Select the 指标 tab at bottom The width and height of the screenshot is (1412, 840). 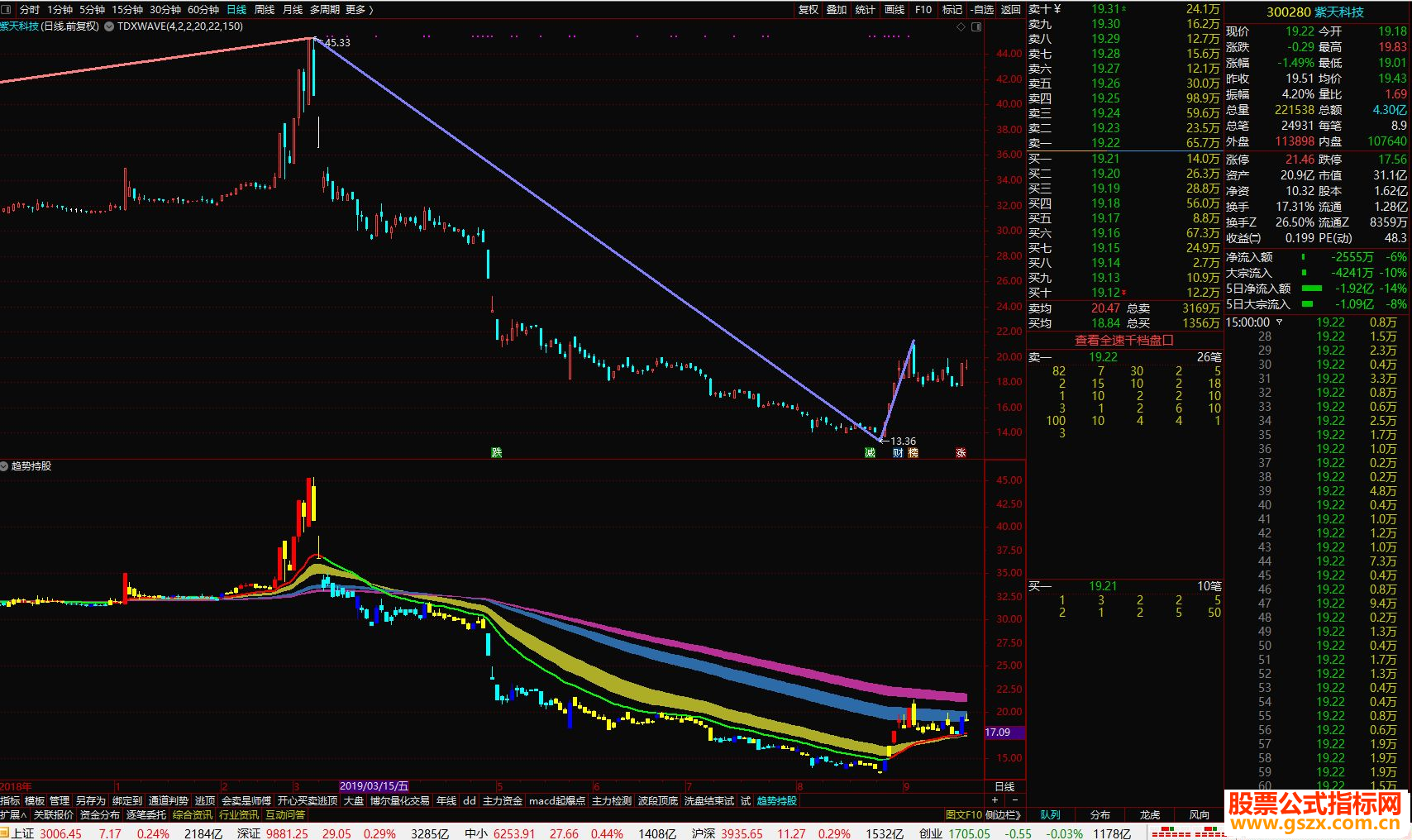pyautogui.click(x=10, y=800)
